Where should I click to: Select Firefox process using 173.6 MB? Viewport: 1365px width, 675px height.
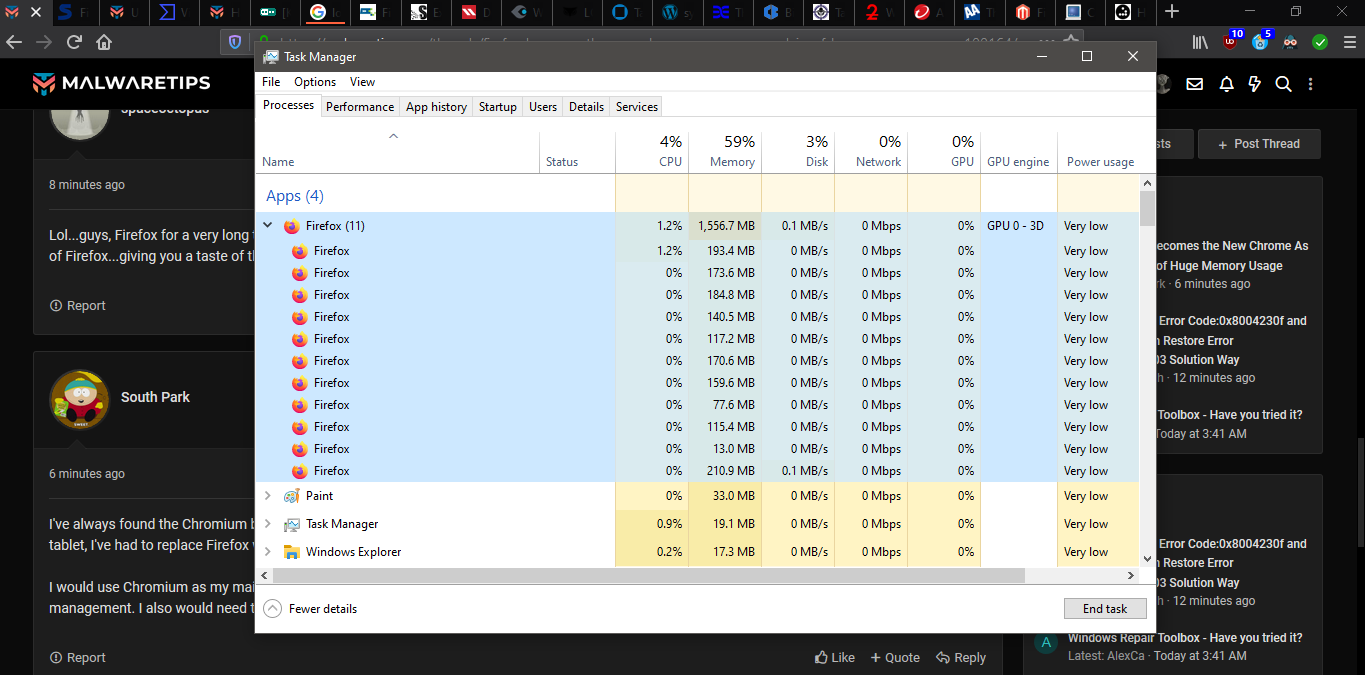pyautogui.click(x=697, y=273)
